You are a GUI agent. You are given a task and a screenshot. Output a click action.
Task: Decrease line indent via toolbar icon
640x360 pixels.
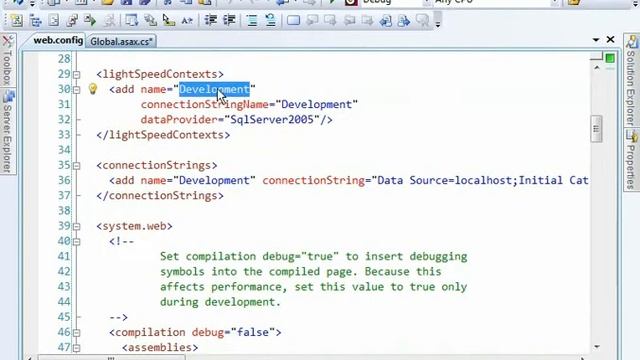(211, 20)
